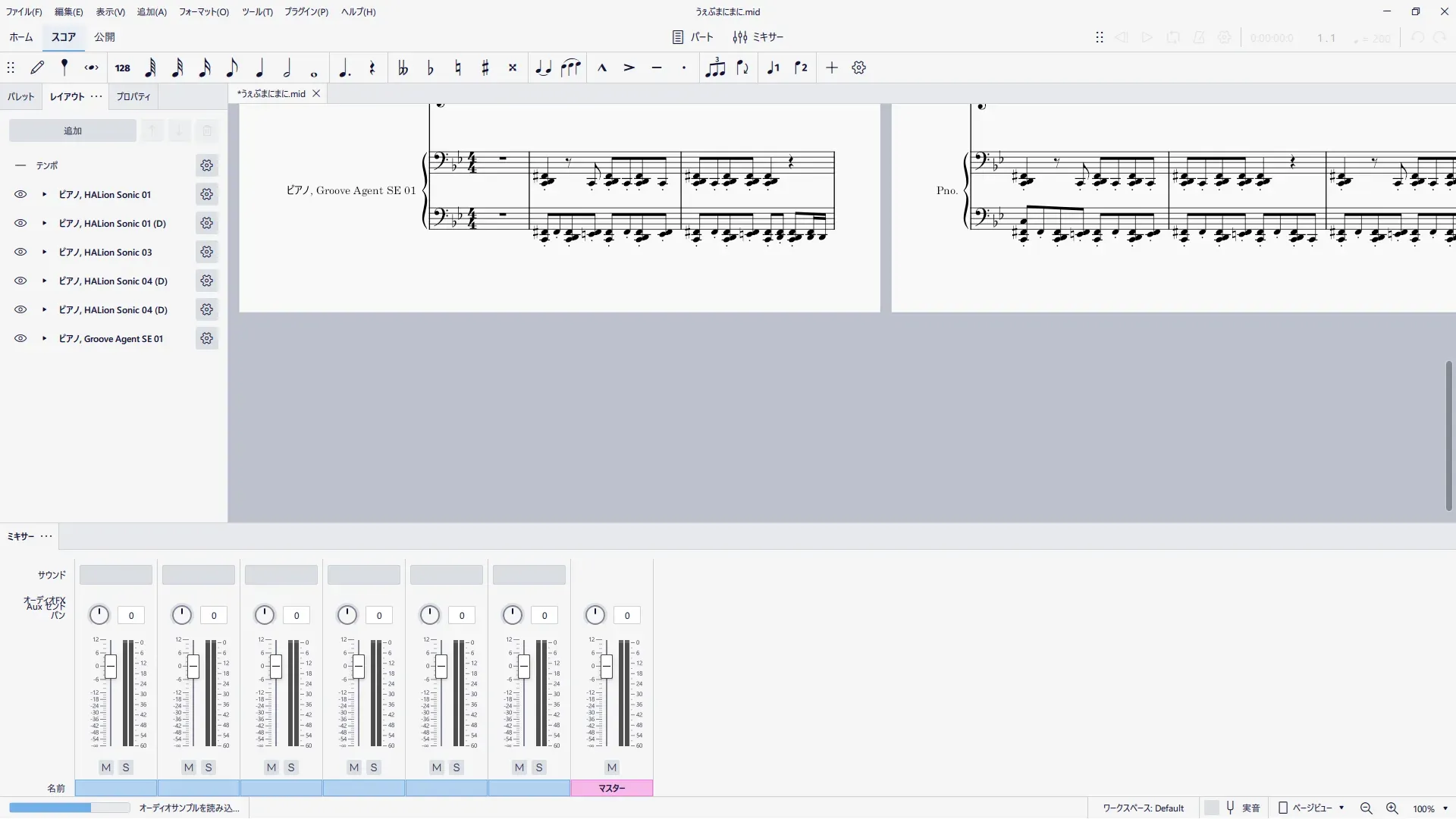The width and height of the screenshot is (1456, 819).
Task: Click the rest icon in the note toolbar
Action: 372,67
